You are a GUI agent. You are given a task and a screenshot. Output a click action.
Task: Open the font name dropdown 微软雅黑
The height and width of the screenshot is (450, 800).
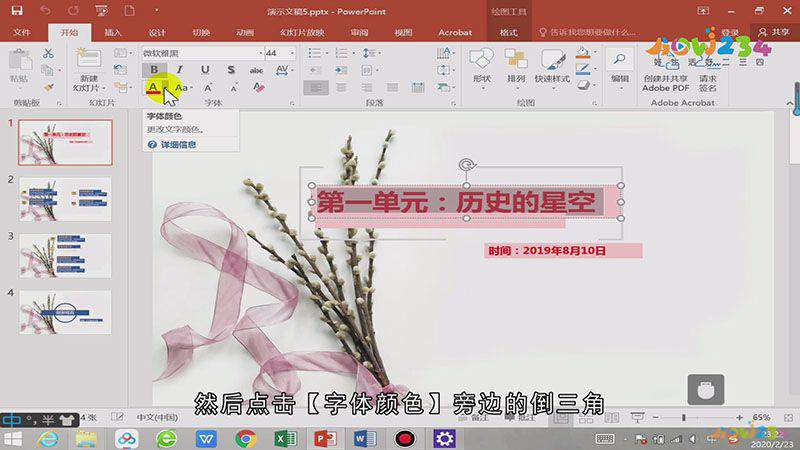pyautogui.click(x=260, y=53)
